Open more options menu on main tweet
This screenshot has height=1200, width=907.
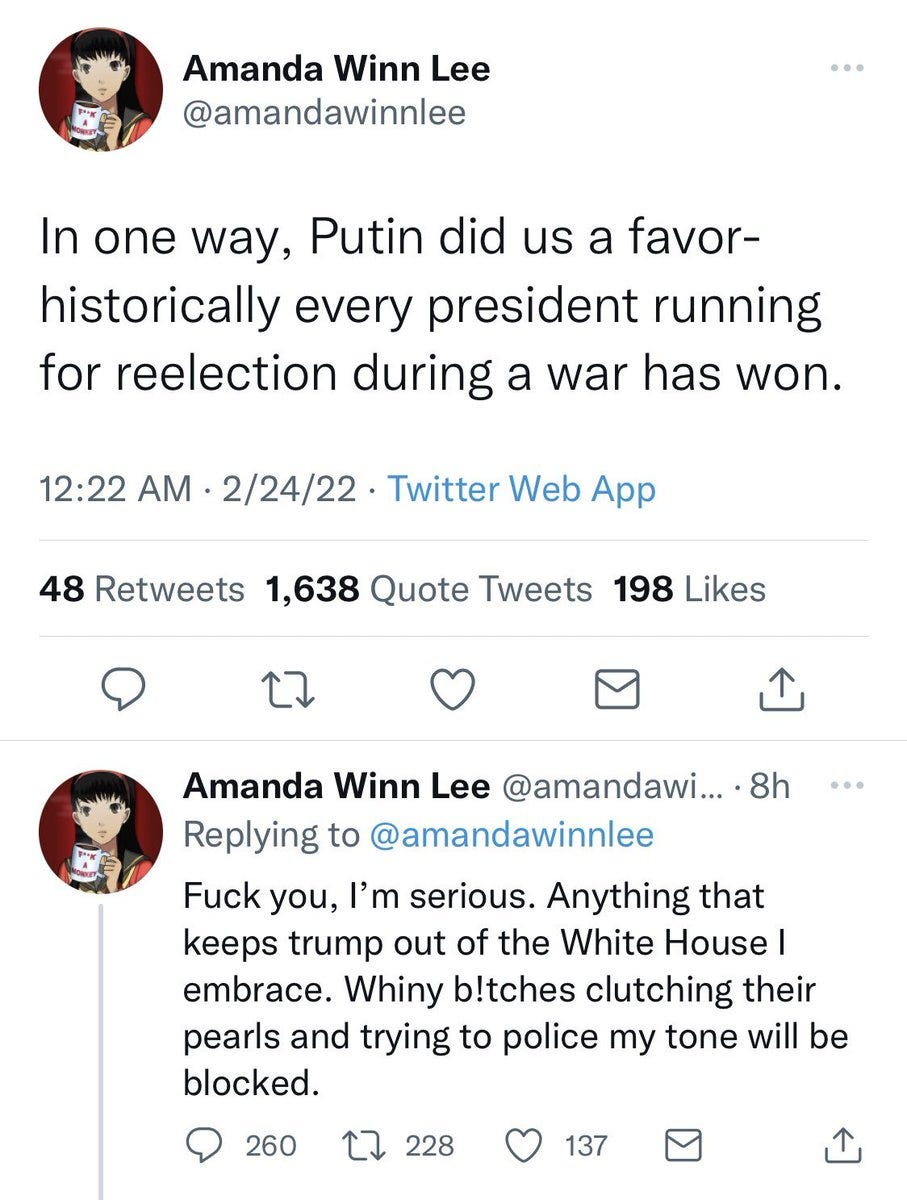pyautogui.click(x=846, y=69)
